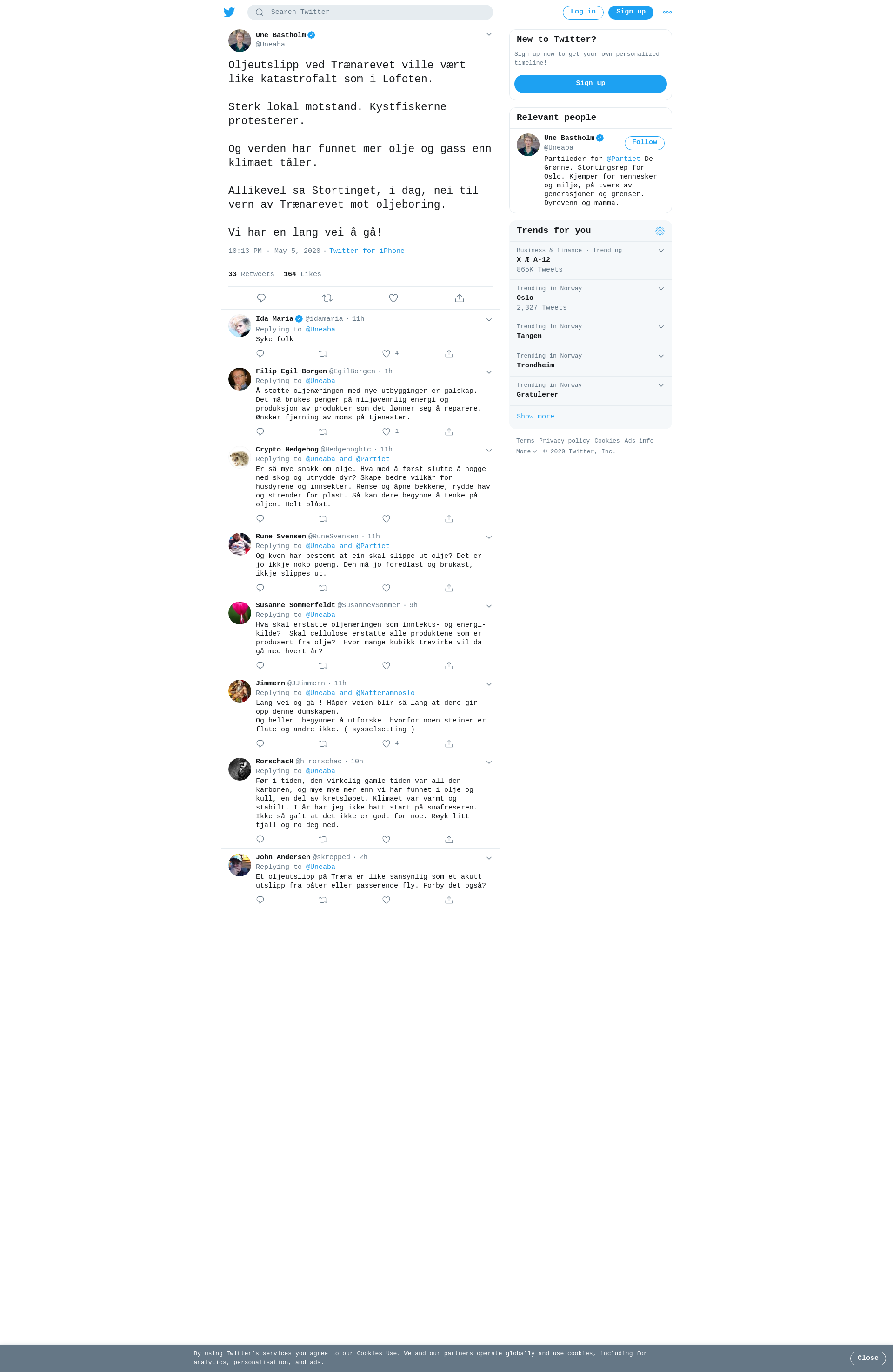The width and height of the screenshot is (893, 1372).
Task: Expand the More footer dropdown
Action: [526, 452]
